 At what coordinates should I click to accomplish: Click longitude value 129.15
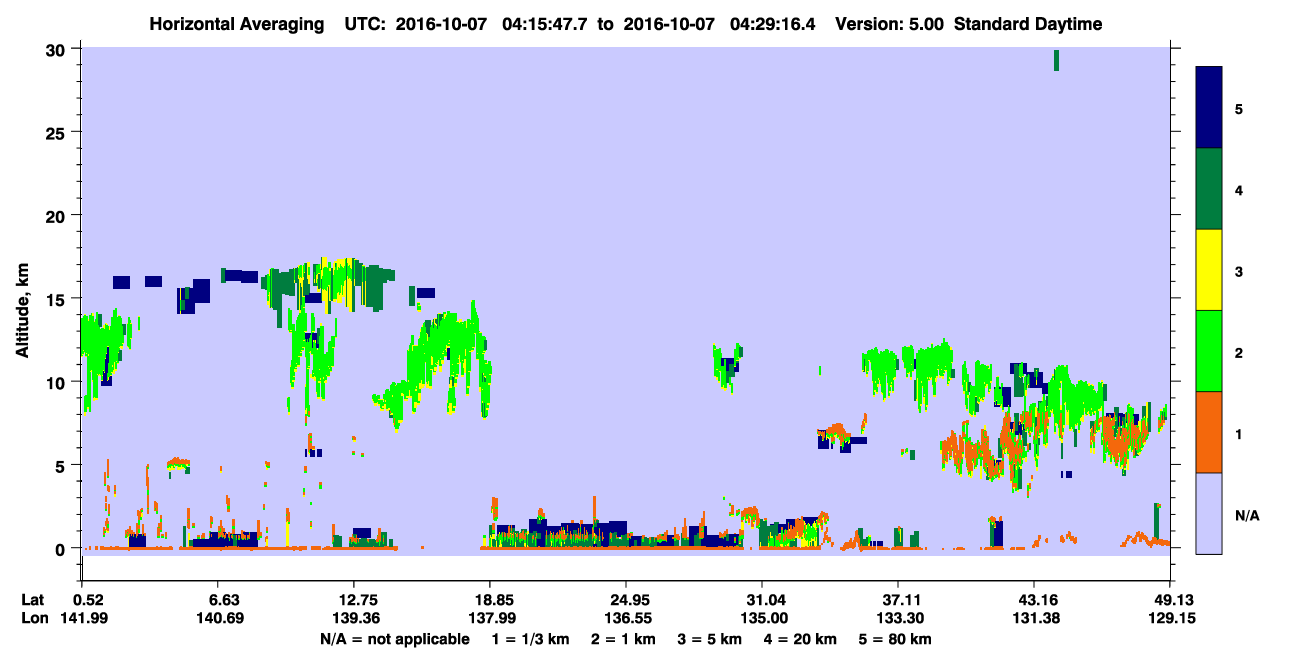click(1170, 618)
